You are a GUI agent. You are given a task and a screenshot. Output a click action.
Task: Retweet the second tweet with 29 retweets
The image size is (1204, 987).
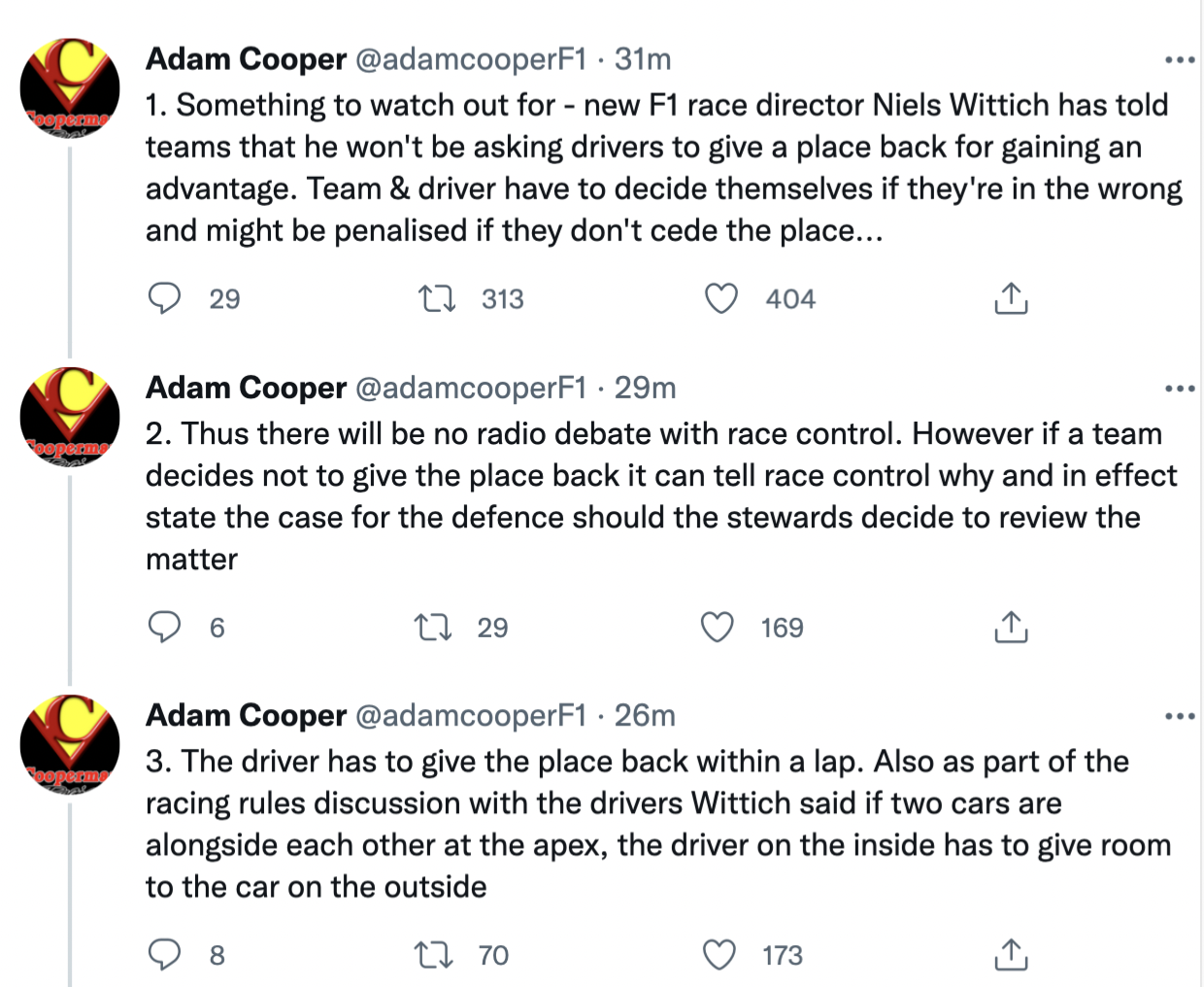(433, 627)
